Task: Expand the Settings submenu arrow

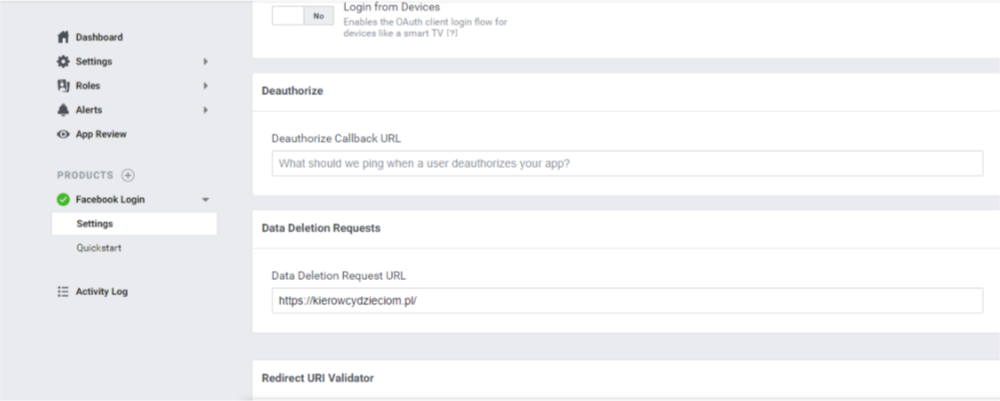Action: 205,62
